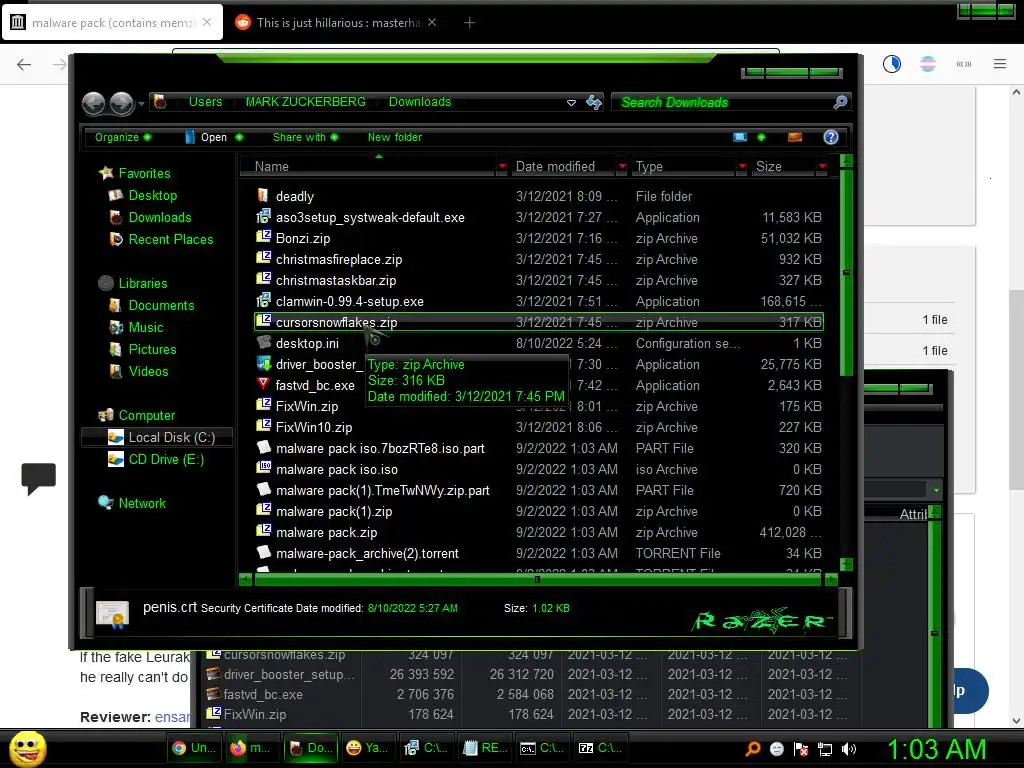This screenshot has width=1024, height=768.
Task: Open the Share with dropdown
Action: coord(305,137)
